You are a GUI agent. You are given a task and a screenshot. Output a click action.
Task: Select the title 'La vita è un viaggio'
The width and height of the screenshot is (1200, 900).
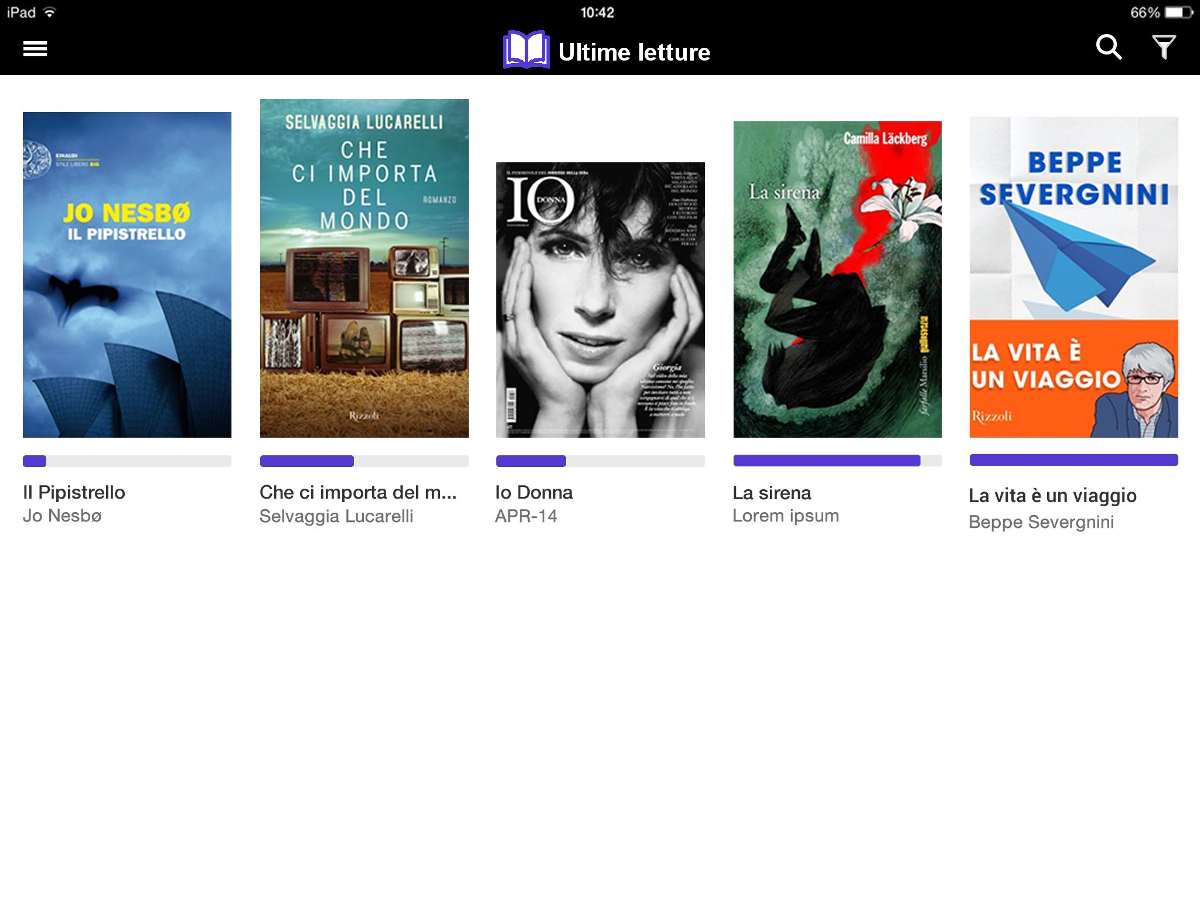[x=1053, y=496]
